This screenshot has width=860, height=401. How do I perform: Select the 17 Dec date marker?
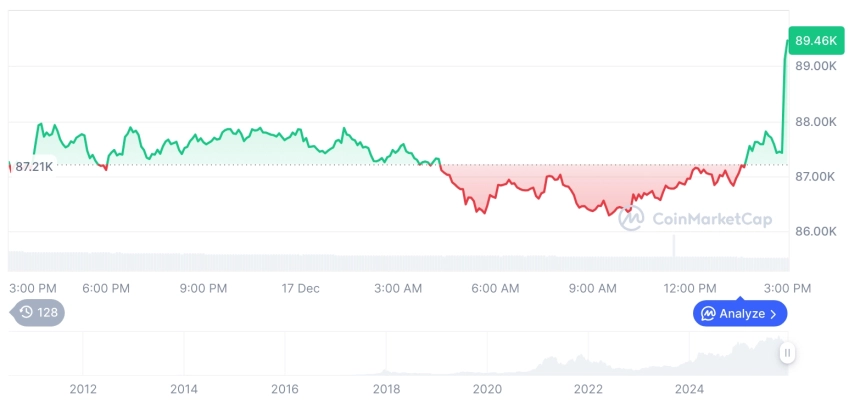(301, 288)
